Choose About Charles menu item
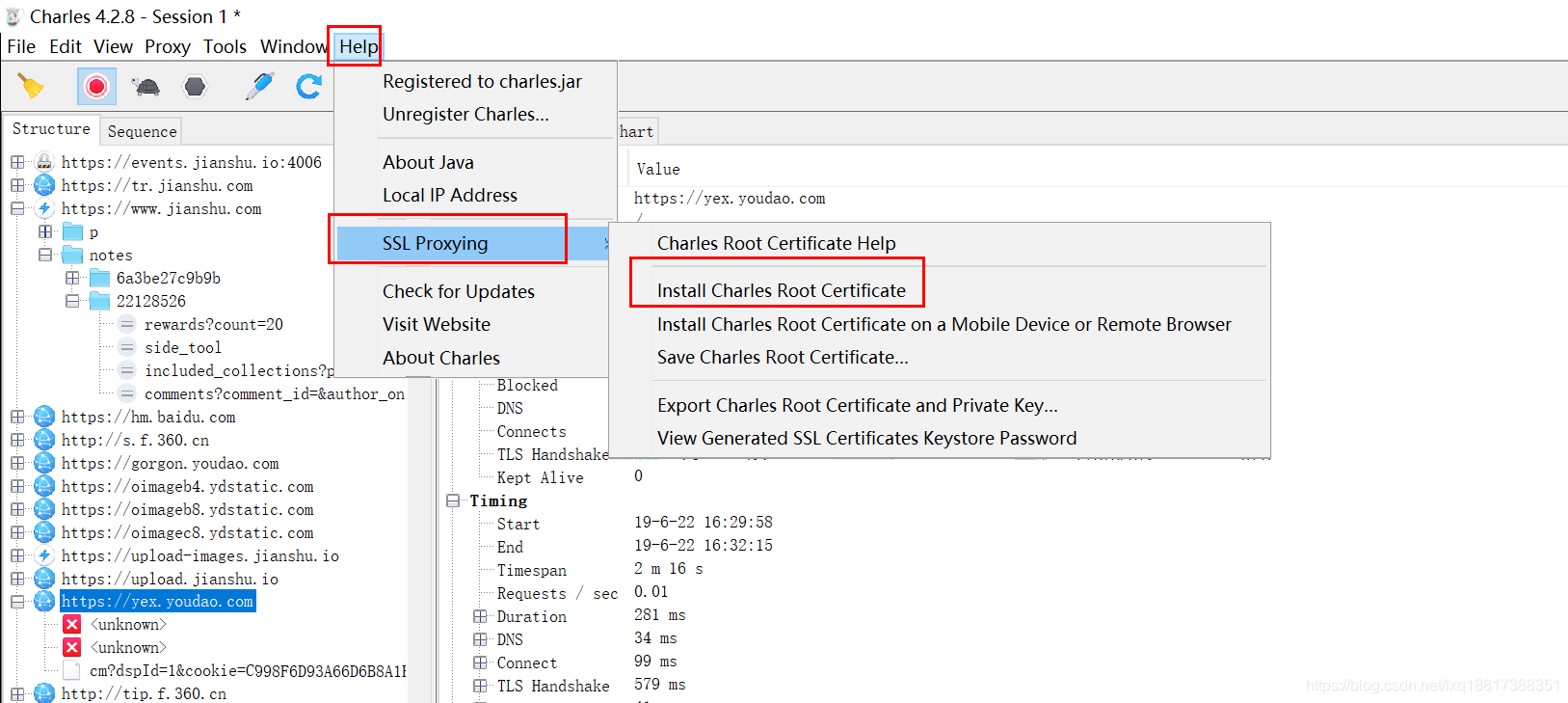Viewport: 1568px width, 703px height. (x=441, y=358)
